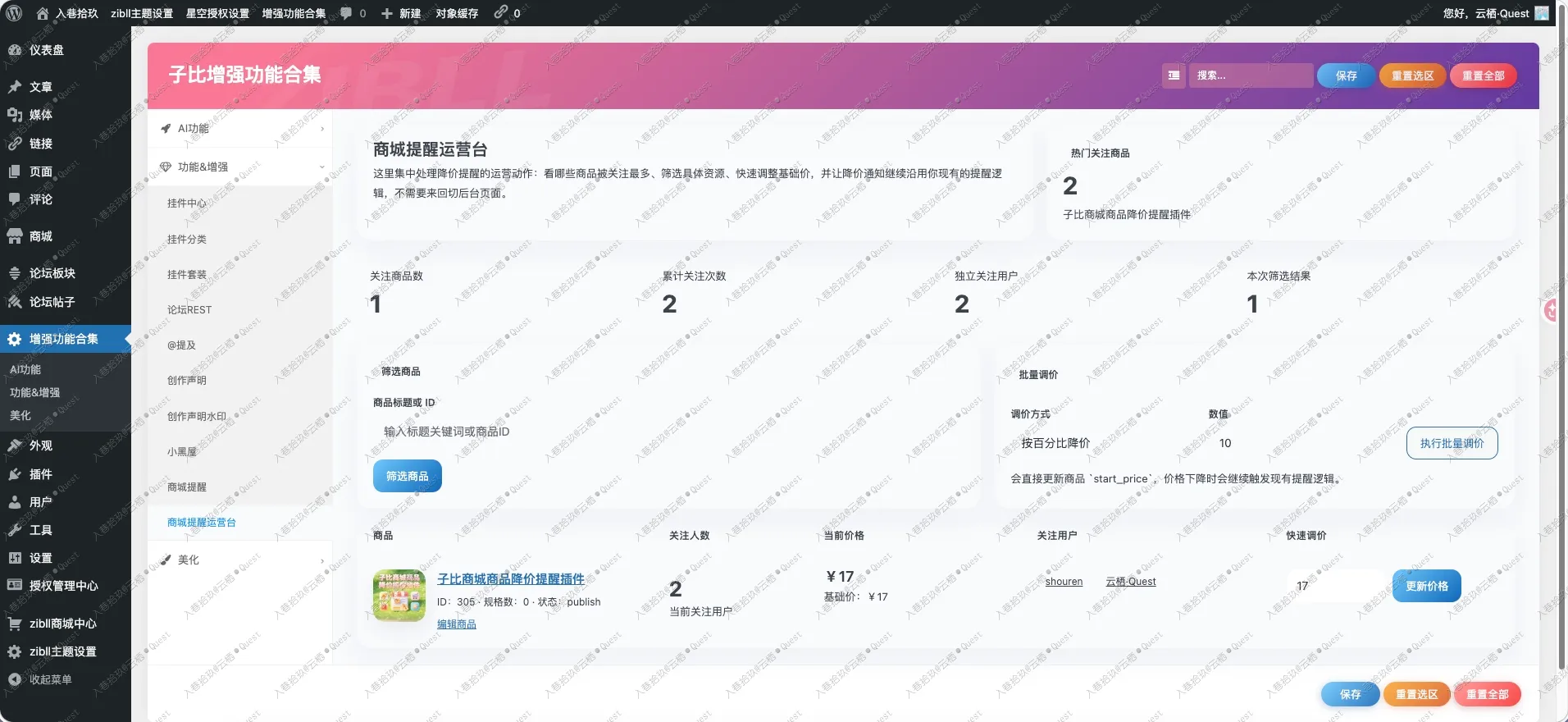Open 设置 settings icon
This screenshot has width=1568, height=722.
(15, 558)
